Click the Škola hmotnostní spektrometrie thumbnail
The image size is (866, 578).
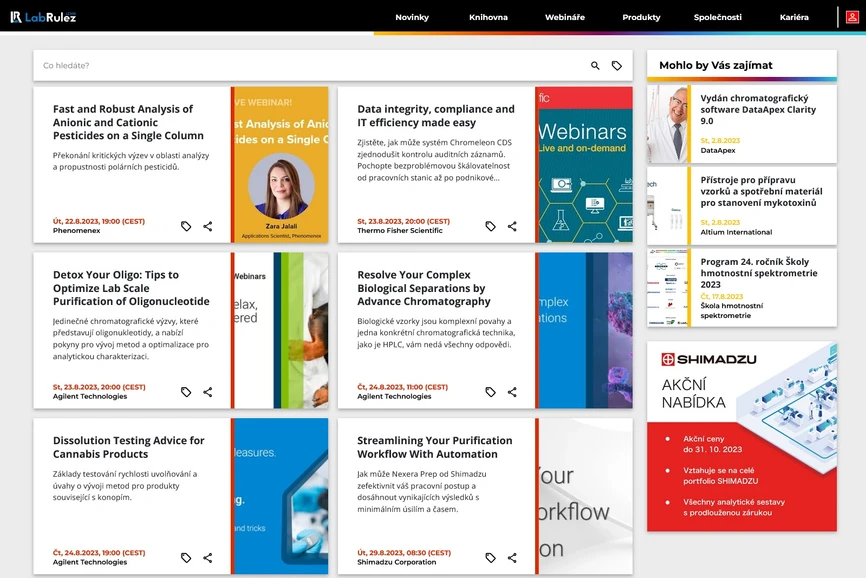pyautogui.click(x=667, y=287)
